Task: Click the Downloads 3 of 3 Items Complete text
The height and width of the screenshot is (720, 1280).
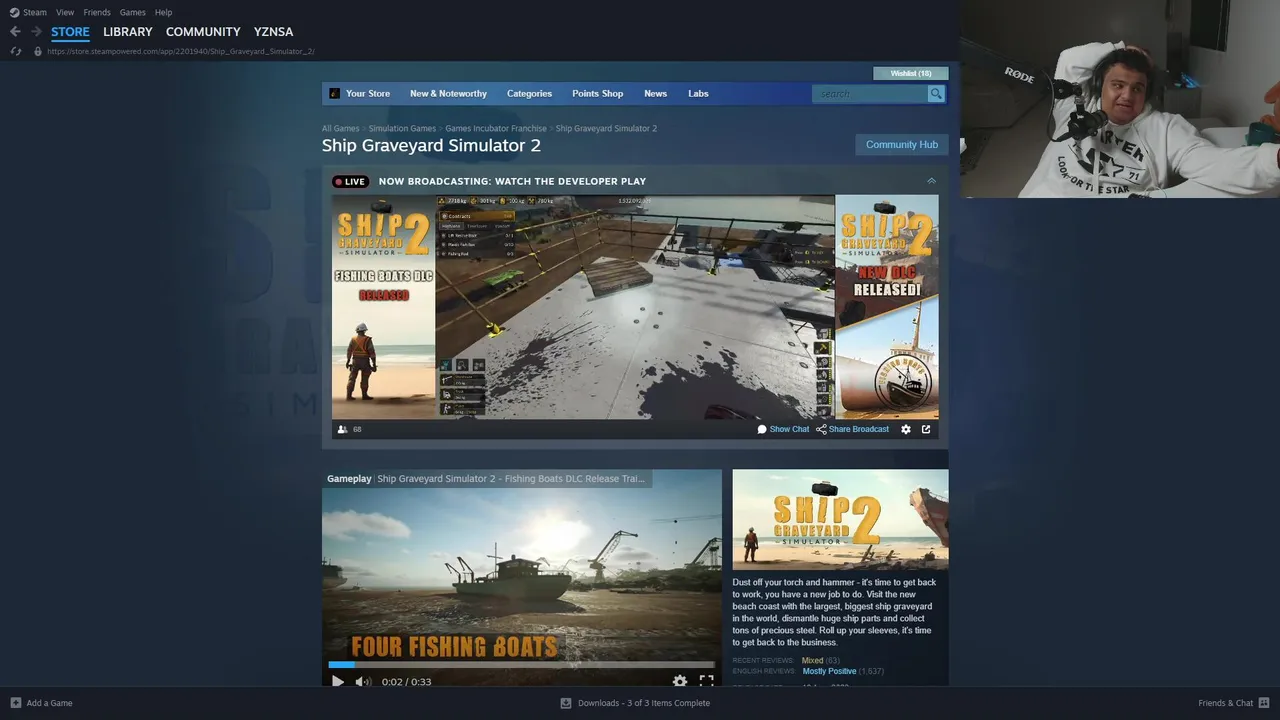Action: click(x=644, y=703)
